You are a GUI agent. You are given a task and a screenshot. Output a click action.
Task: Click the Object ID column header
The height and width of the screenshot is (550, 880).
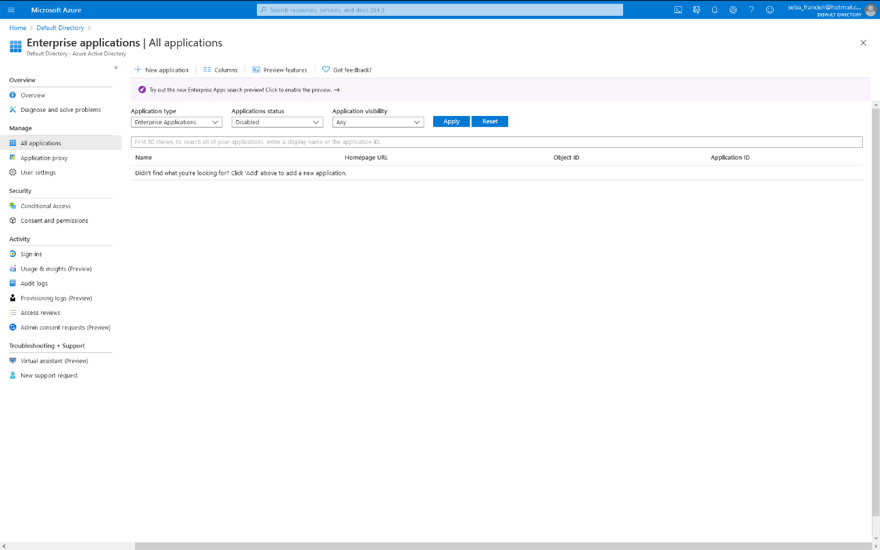coord(566,158)
